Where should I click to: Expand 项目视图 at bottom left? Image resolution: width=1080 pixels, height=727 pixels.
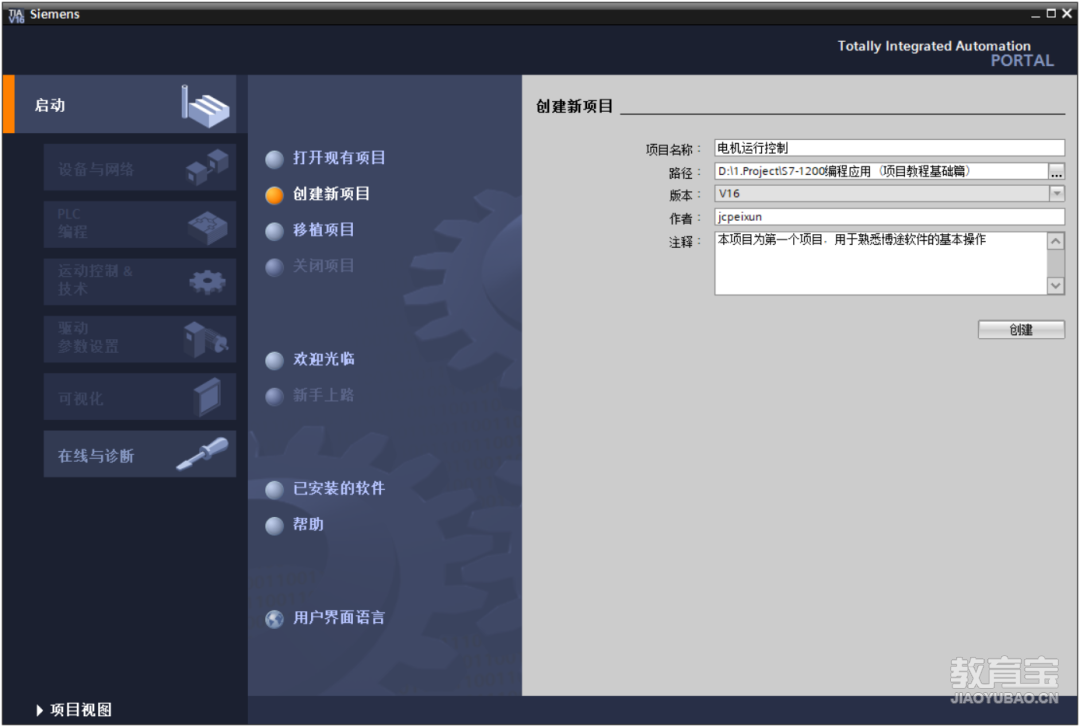tap(73, 710)
